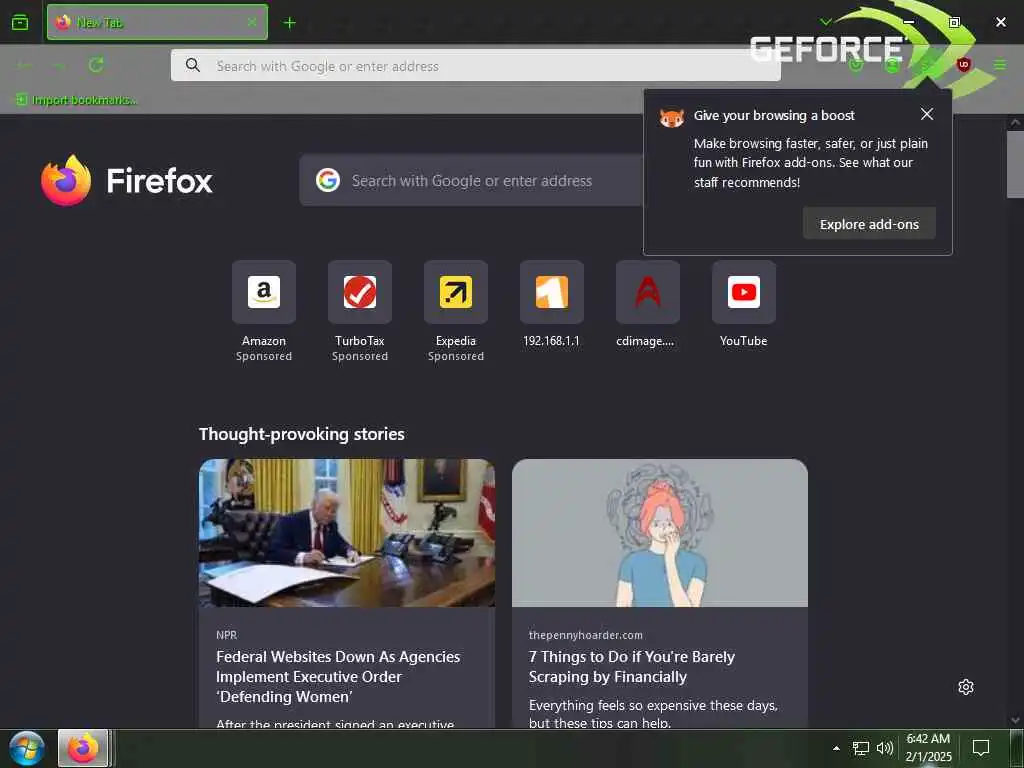Open a new tab with plus button
Screen dimensions: 1024x768
289,23
